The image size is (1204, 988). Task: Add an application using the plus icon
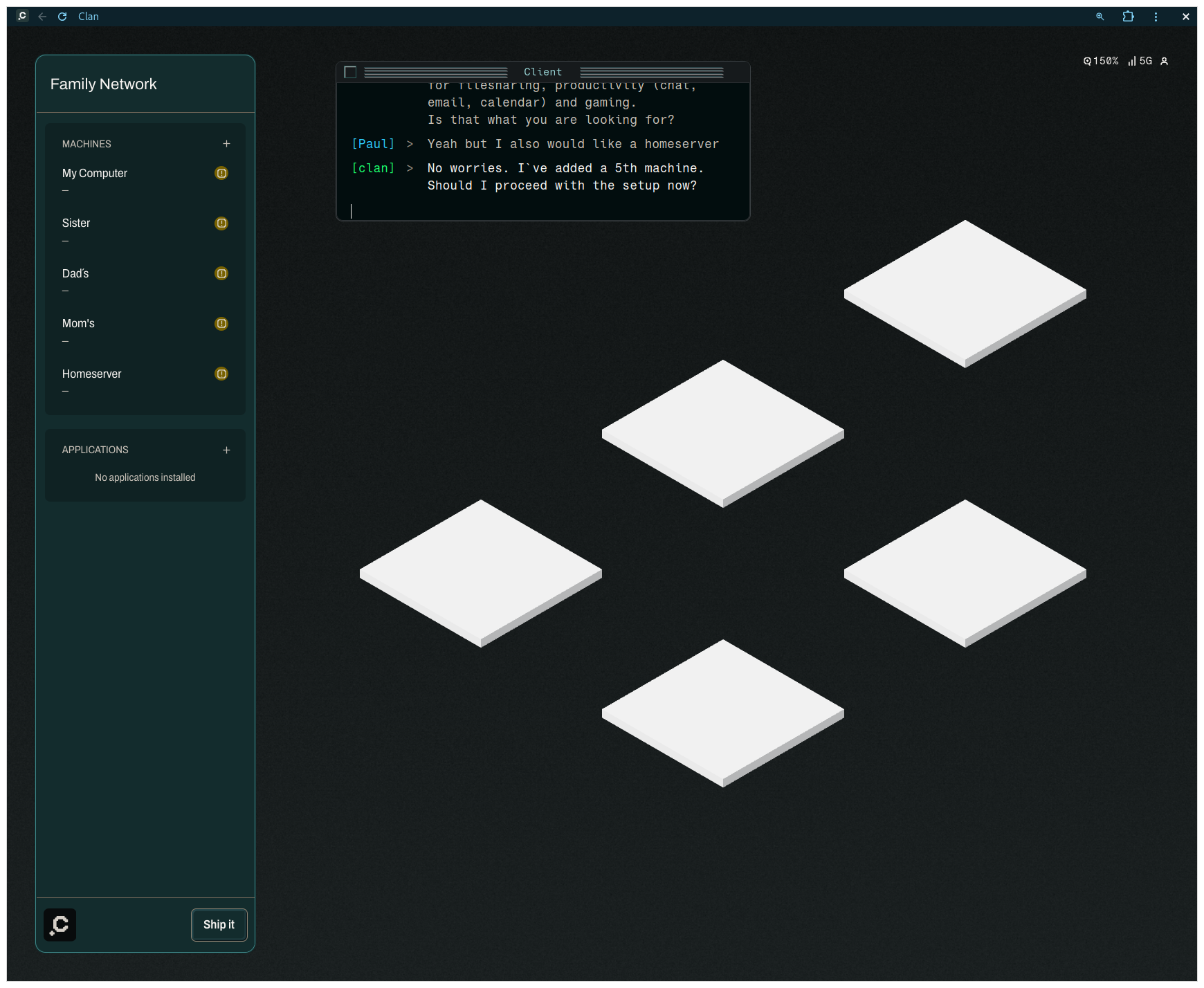[x=226, y=450]
